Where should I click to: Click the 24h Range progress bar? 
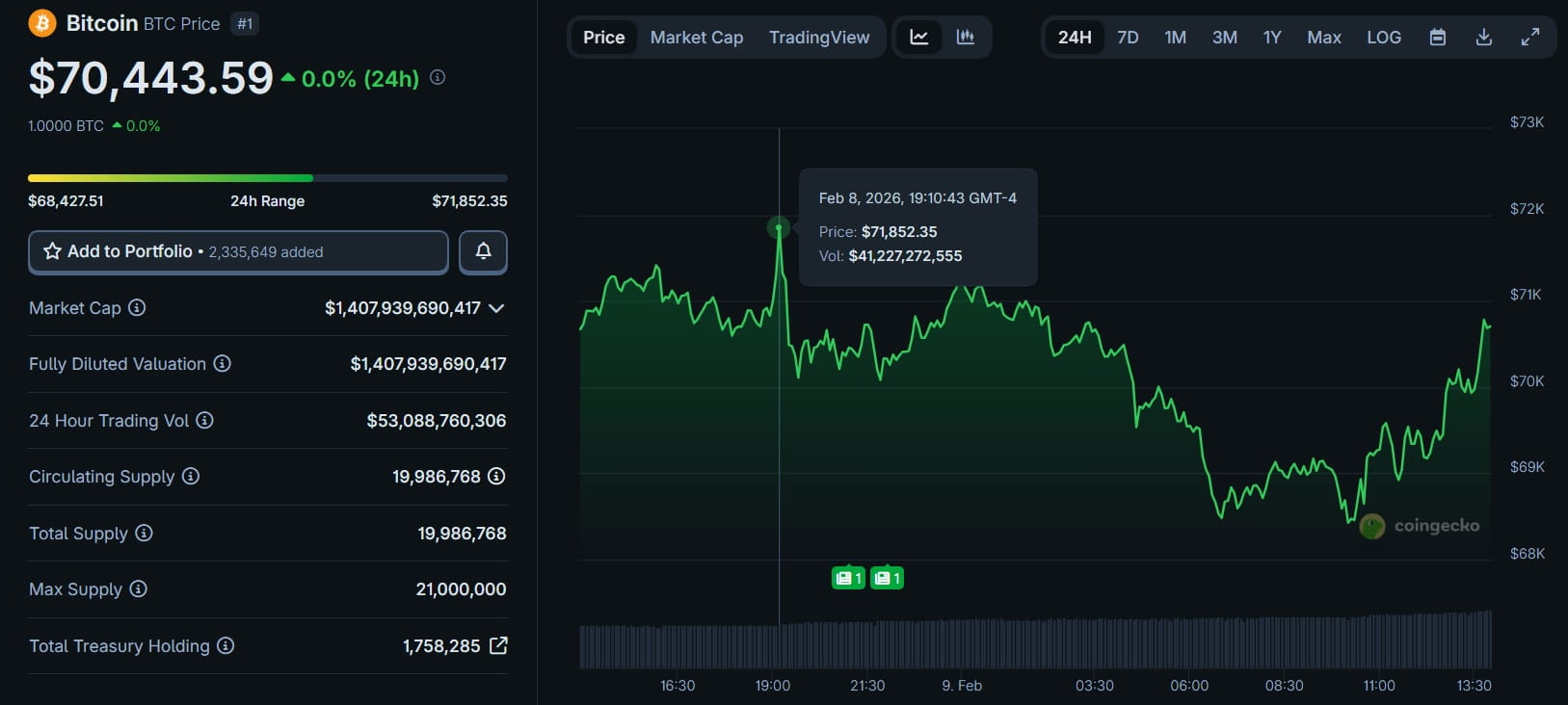tap(267, 178)
